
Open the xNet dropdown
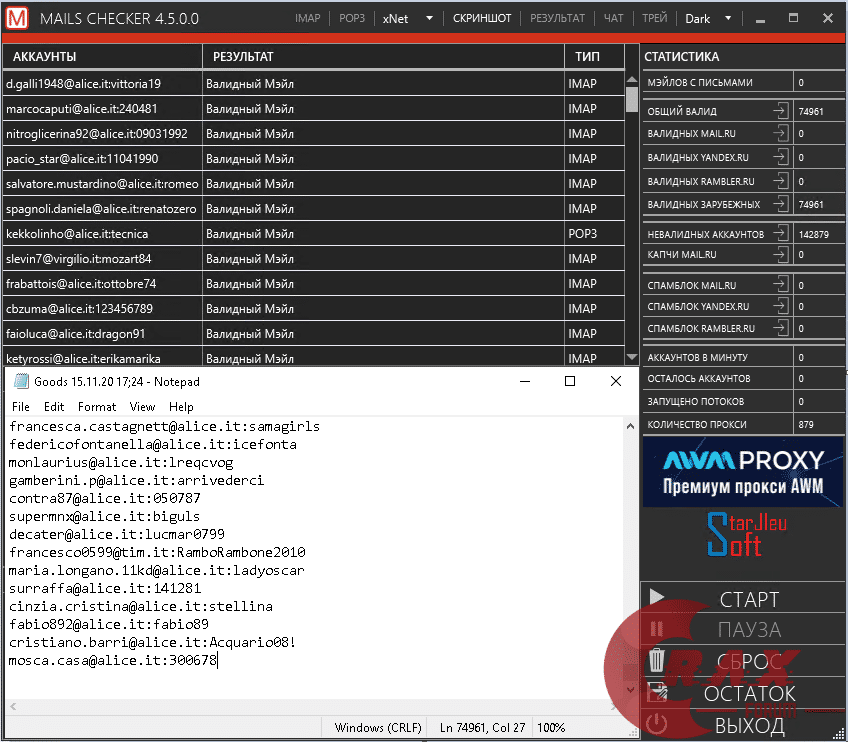[x=408, y=18]
